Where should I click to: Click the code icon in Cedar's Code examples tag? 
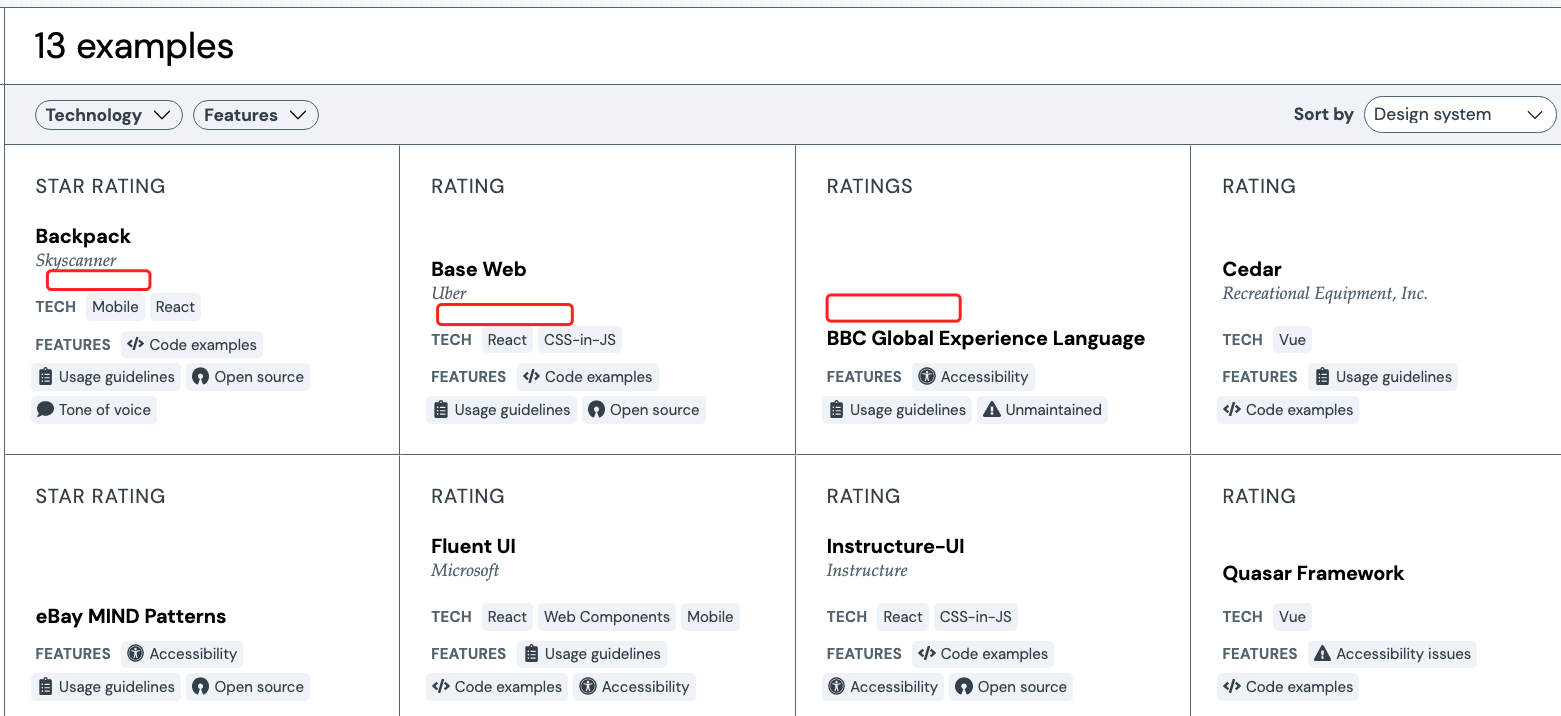point(1232,410)
